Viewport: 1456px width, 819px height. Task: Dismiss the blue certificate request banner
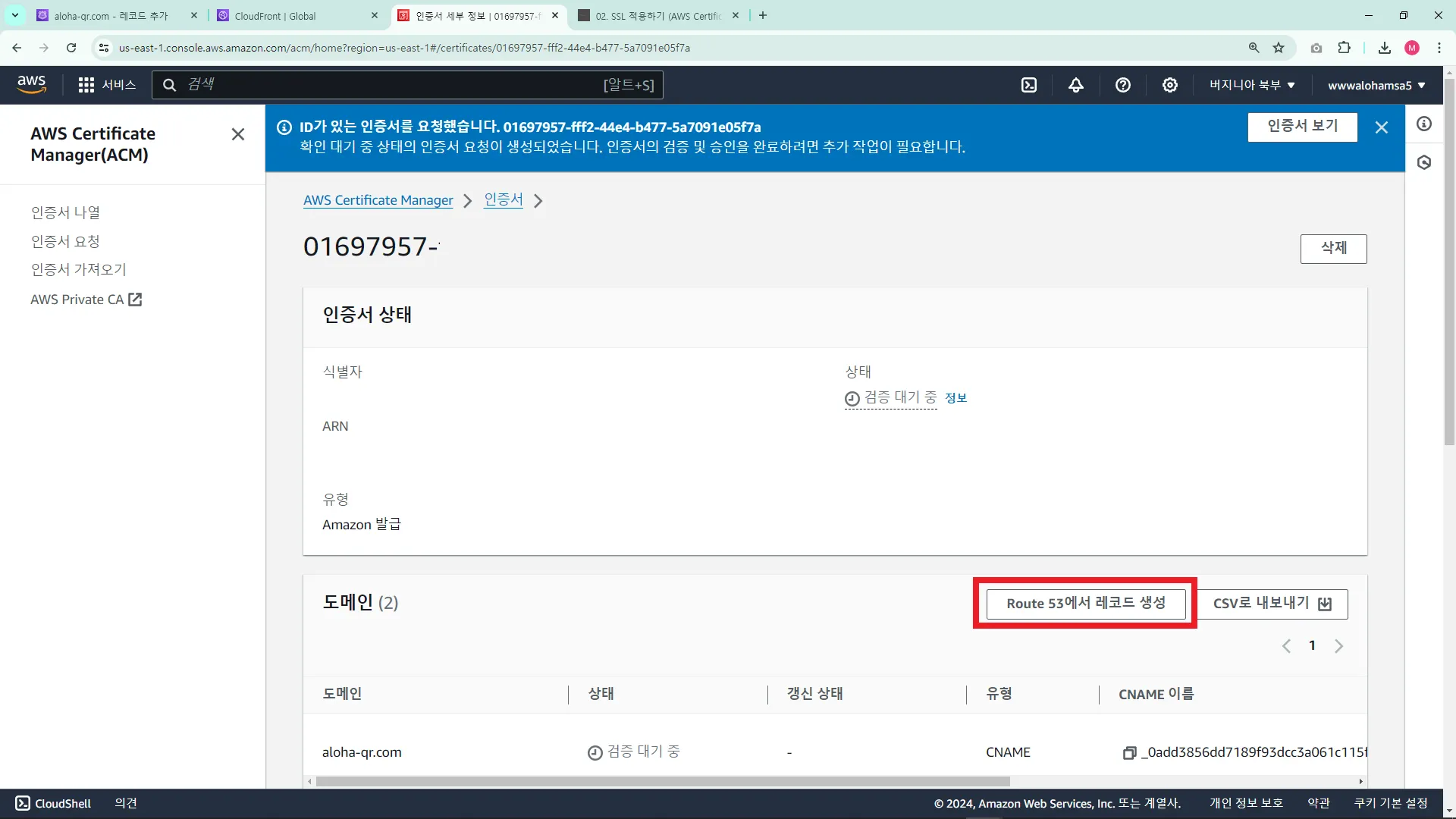[x=1381, y=127]
